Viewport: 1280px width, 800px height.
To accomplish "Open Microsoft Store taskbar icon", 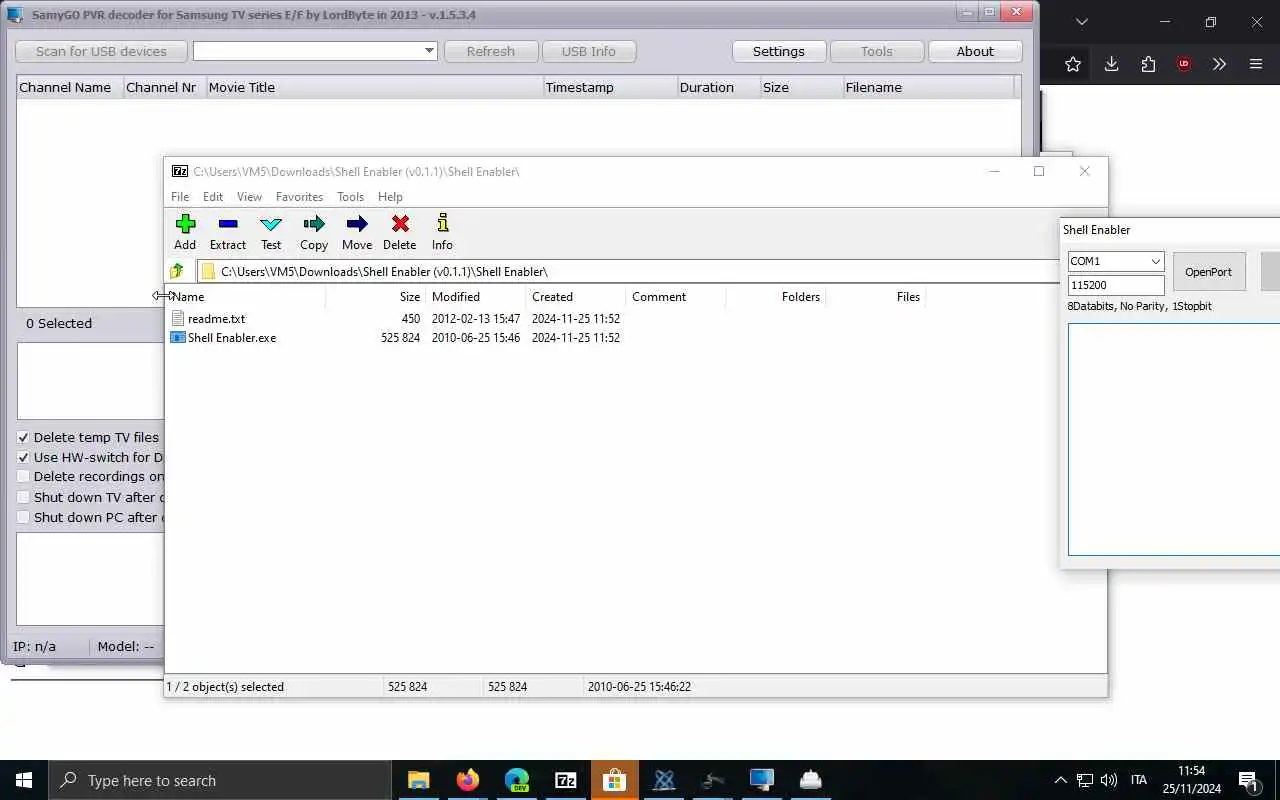I will point(614,780).
